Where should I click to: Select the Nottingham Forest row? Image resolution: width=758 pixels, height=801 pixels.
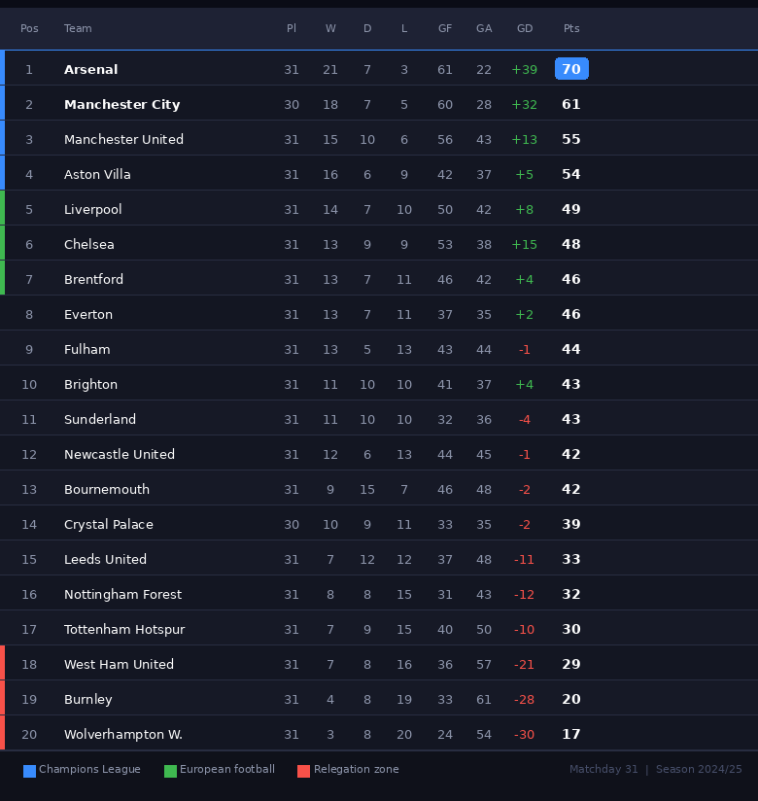123,595
